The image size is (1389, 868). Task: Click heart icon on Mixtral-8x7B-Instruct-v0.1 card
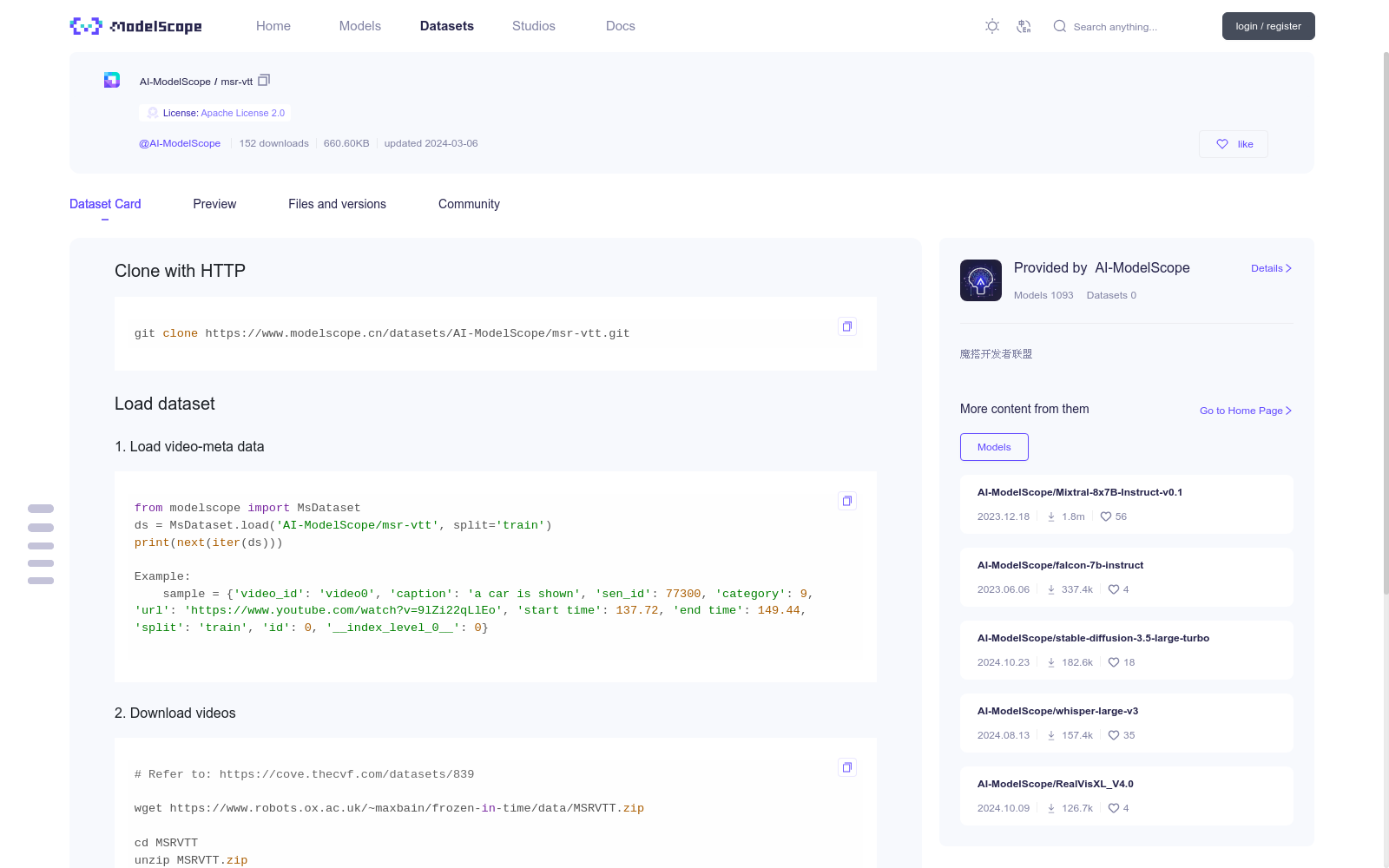point(1106,516)
